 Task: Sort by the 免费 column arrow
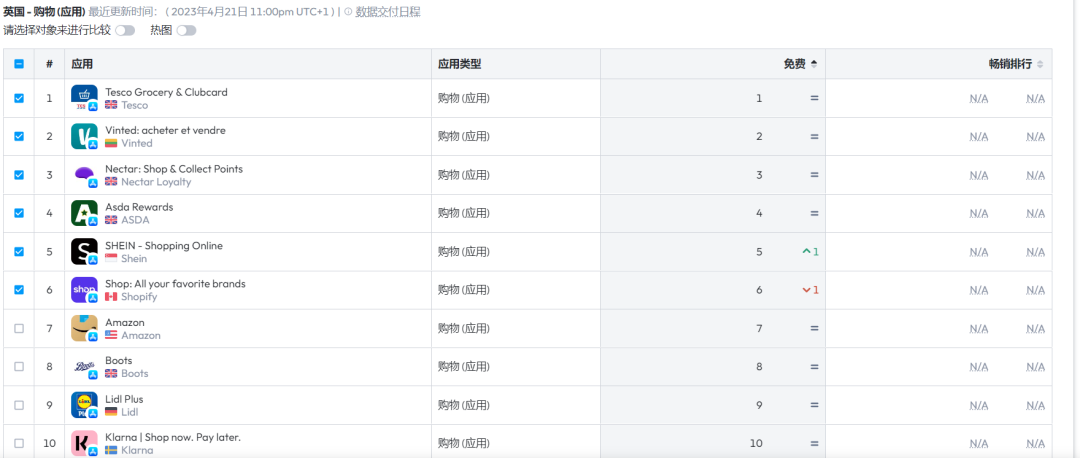click(x=813, y=64)
